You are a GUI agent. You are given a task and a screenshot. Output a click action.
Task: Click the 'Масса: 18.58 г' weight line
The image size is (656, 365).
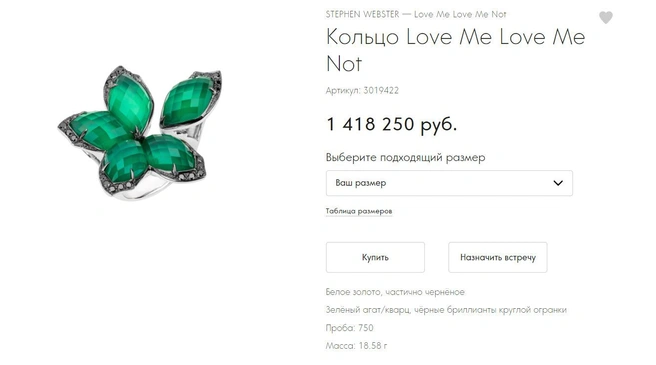356,346
